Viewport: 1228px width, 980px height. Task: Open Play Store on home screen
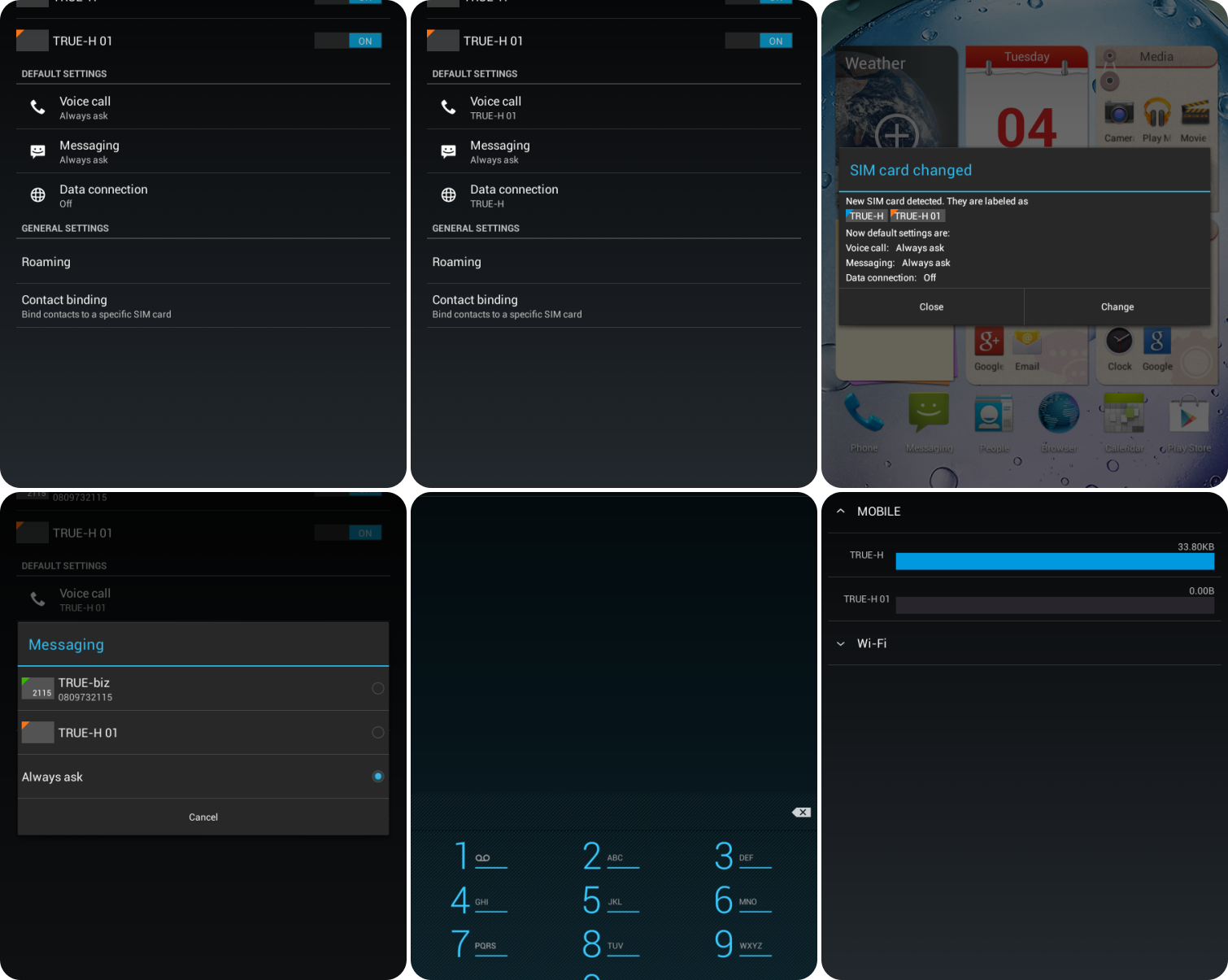(x=1189, y=422)
